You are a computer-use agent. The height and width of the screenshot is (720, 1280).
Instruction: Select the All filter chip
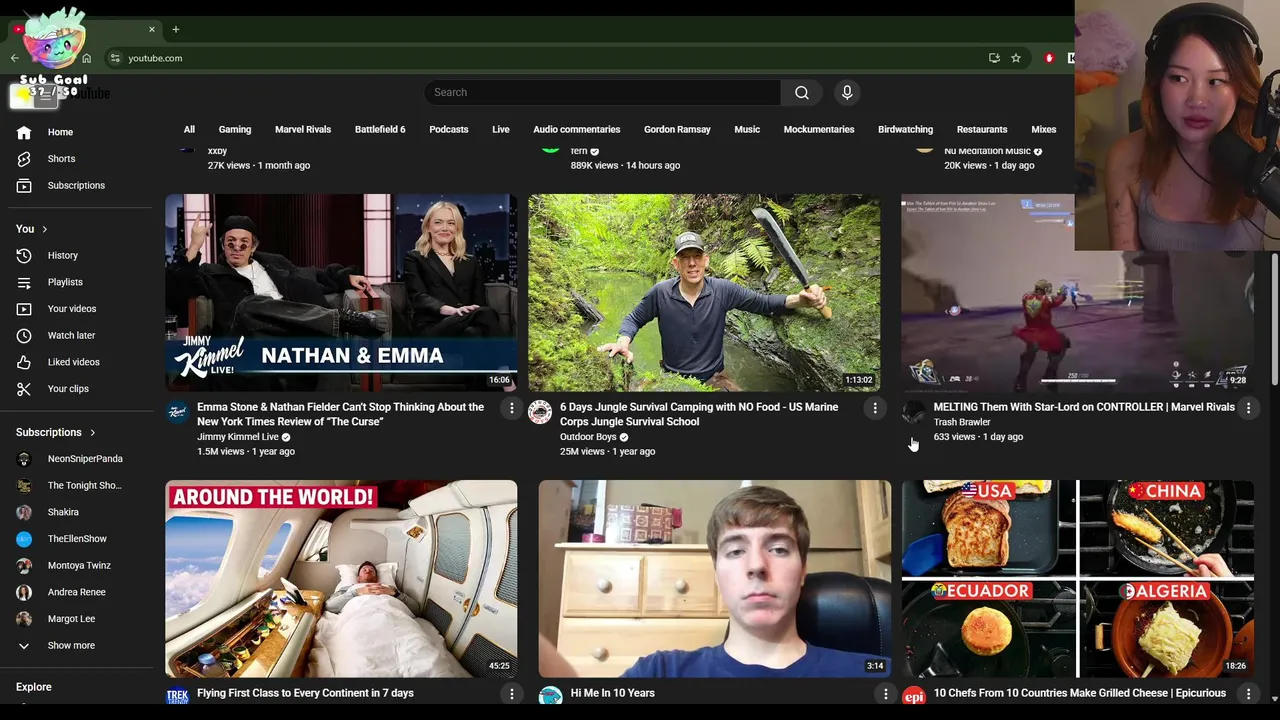click(x=189, y=129)
